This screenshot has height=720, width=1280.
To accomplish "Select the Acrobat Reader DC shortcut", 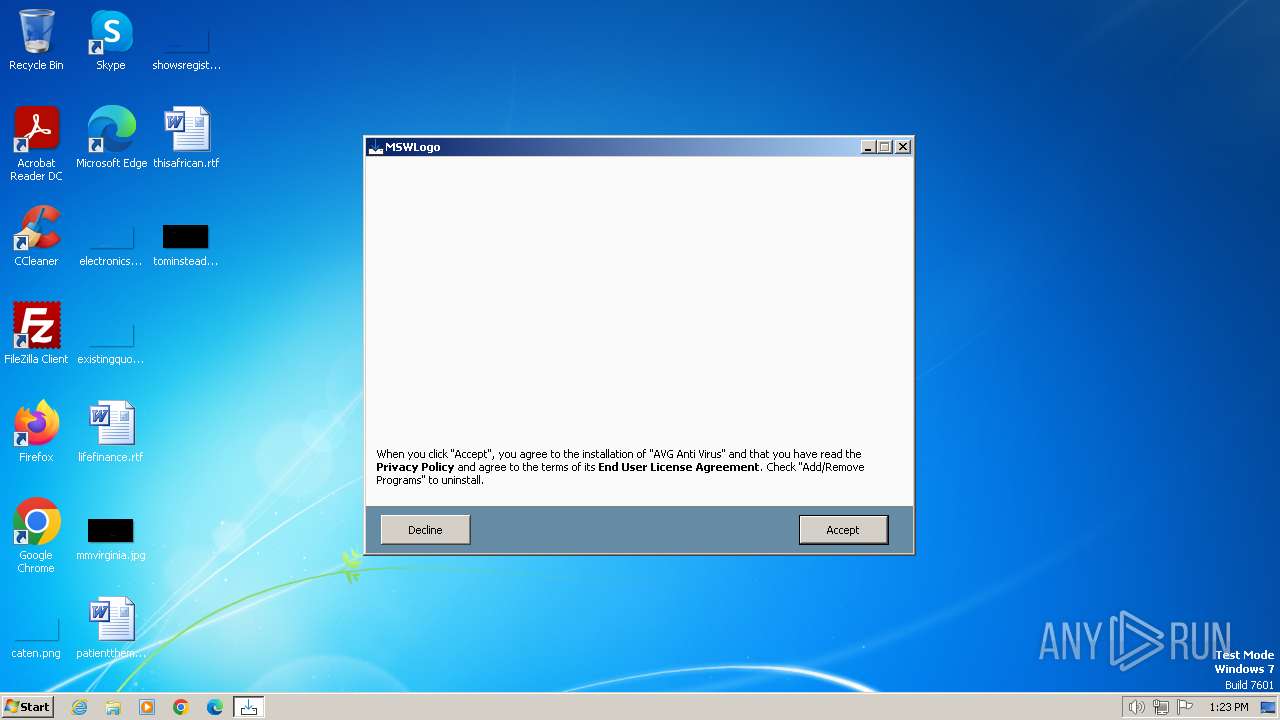I will tap(36, 144).
